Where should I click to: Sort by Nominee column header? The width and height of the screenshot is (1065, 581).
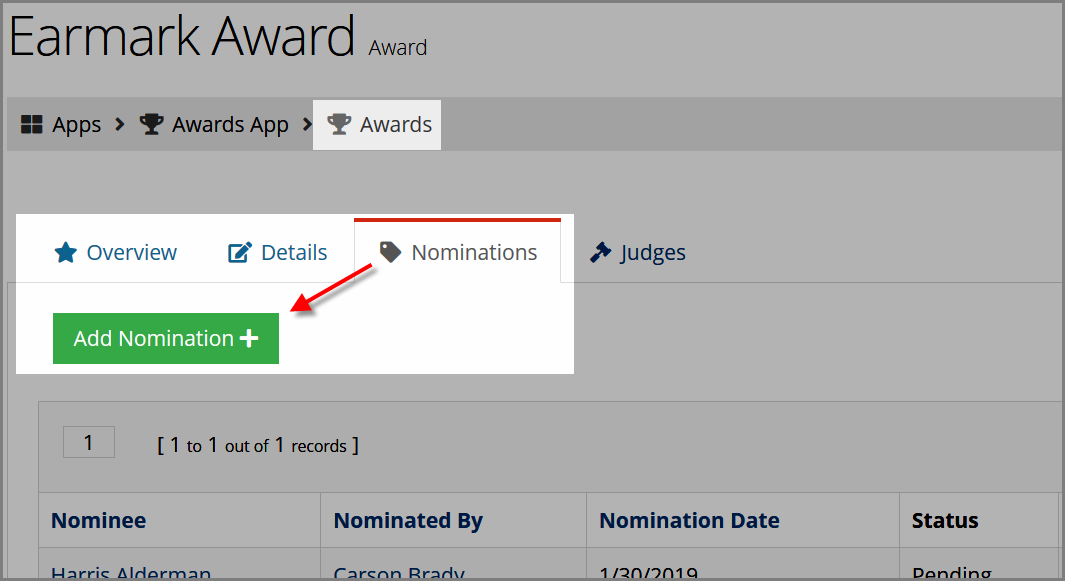(x=98, y=521)
